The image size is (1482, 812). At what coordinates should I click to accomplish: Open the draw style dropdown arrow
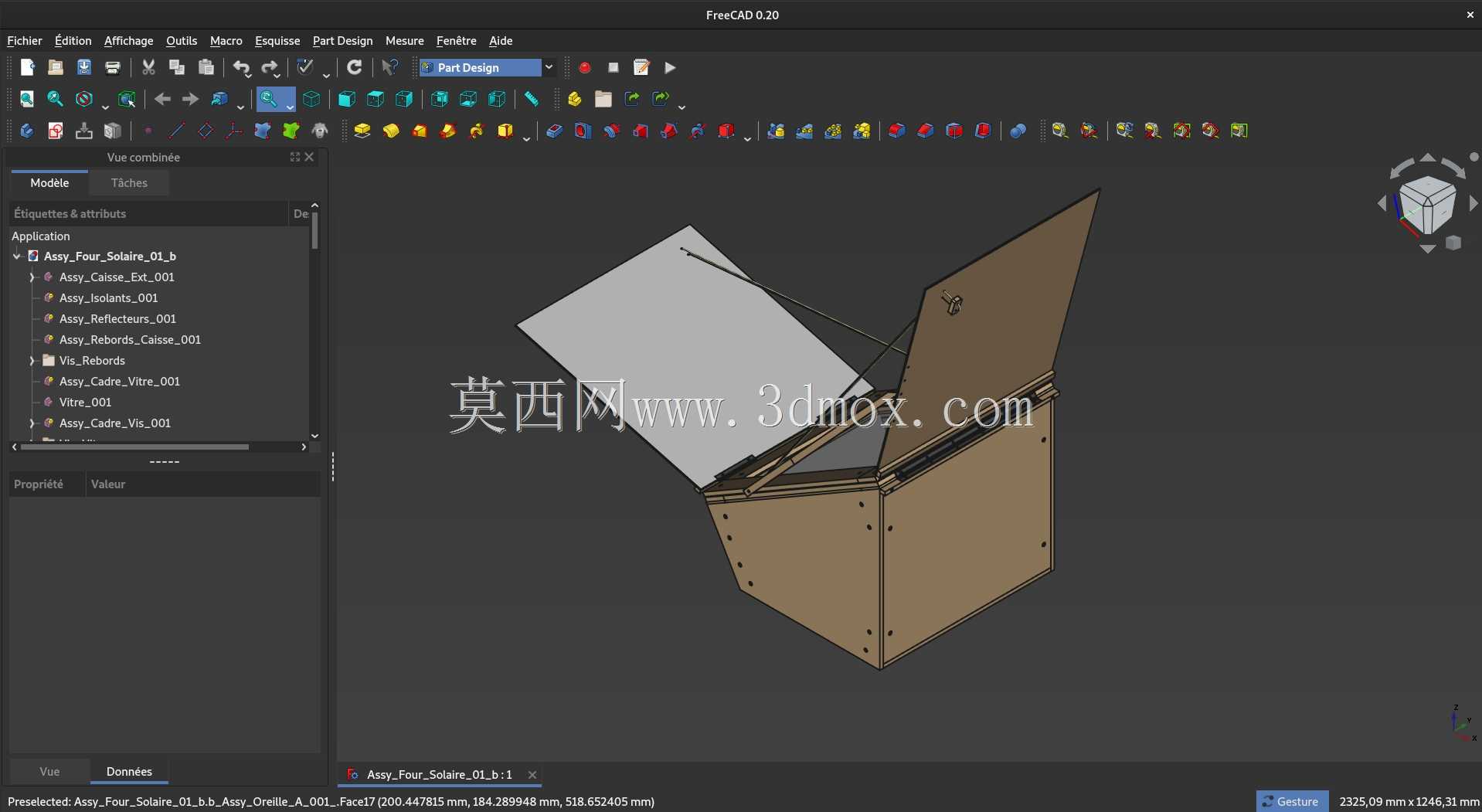[x=105, y=107]
